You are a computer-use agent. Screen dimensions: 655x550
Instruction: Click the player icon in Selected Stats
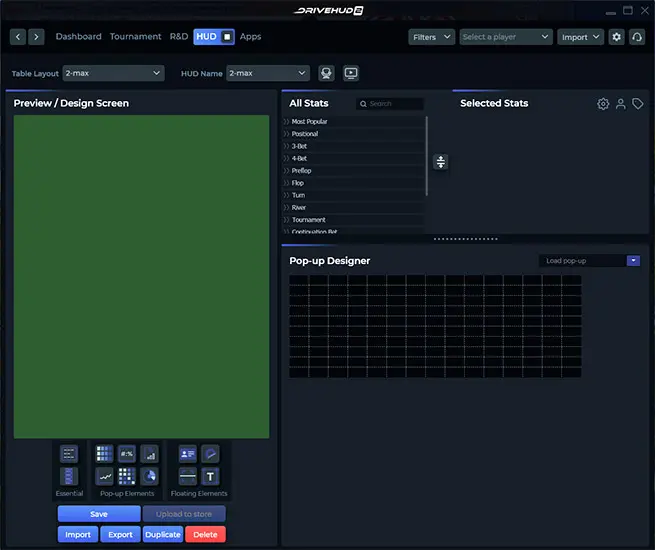point(620,104)
